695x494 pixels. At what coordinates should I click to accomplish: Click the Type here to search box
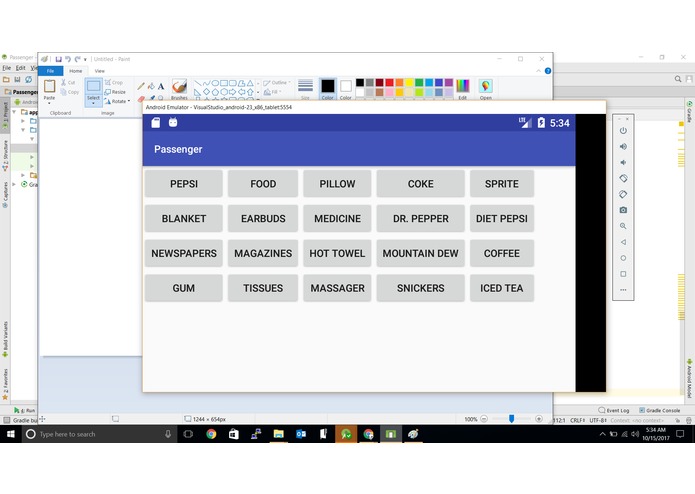point(98,434)
